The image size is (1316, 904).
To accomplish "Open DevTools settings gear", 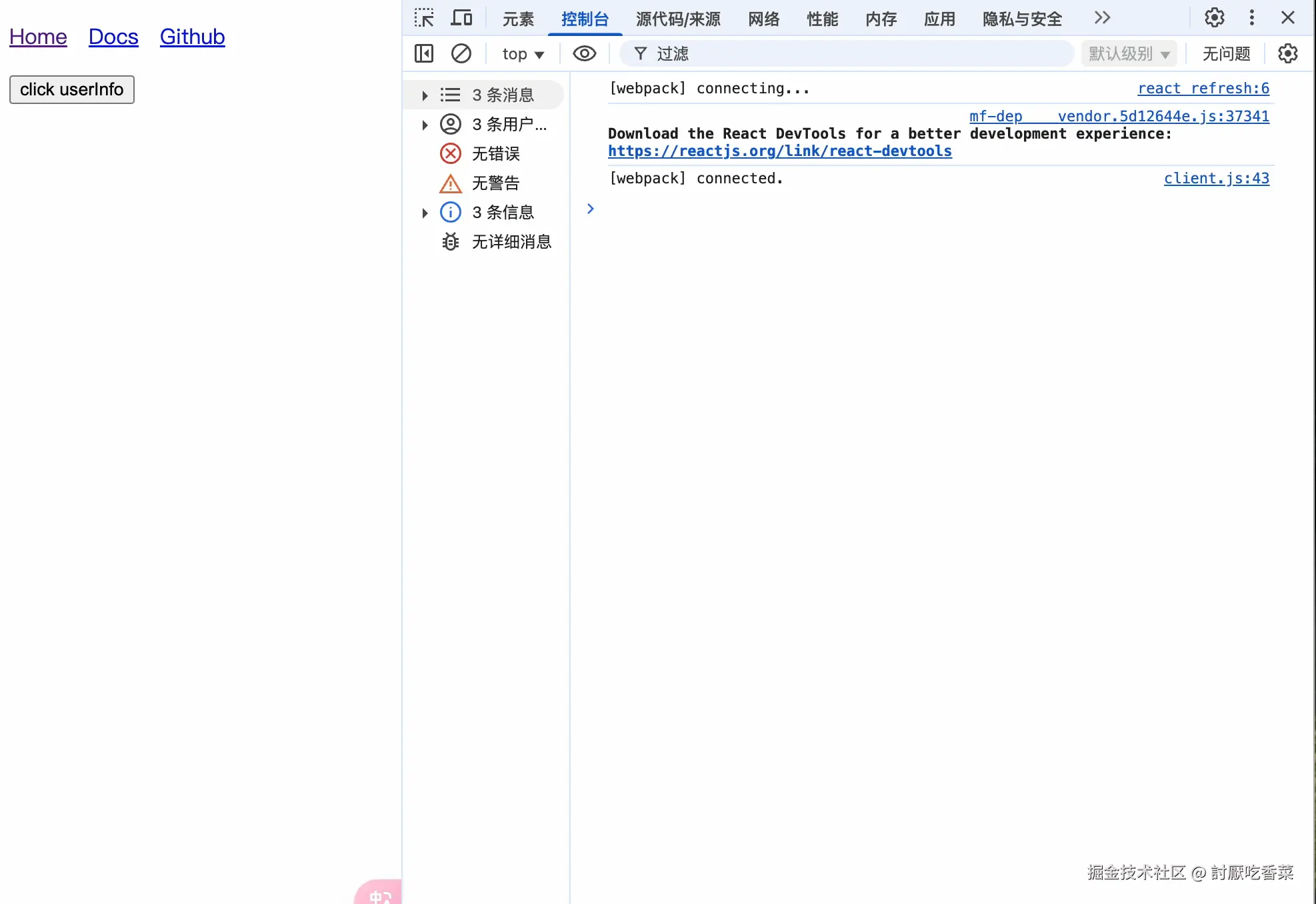I will click(1214, 18).
